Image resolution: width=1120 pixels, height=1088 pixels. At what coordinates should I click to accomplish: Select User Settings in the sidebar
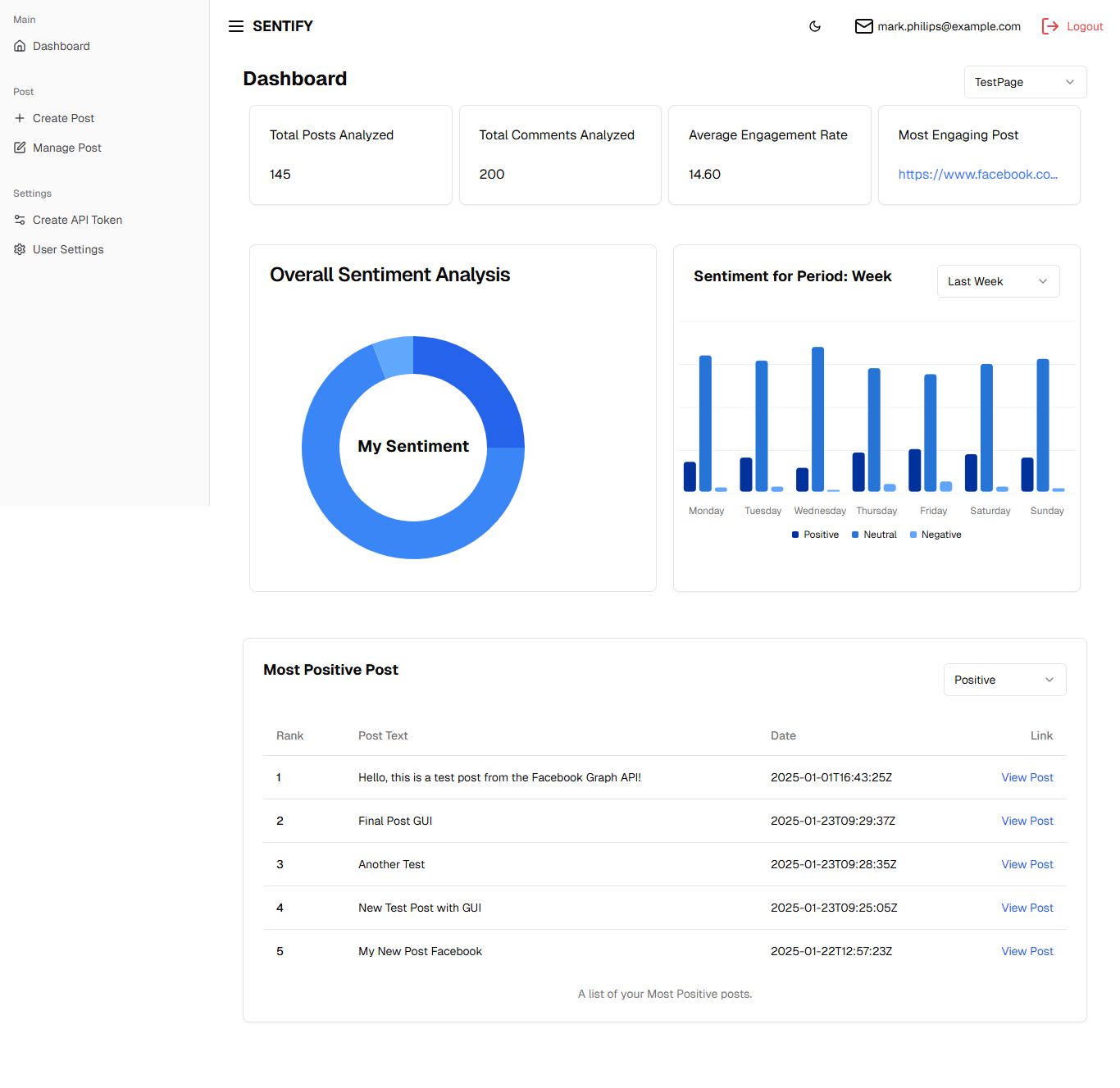pos(68,249)
